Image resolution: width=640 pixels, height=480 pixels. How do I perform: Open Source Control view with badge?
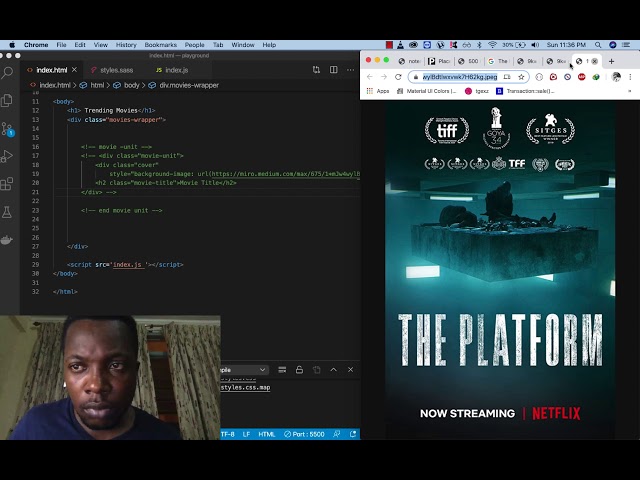point(7,129)
